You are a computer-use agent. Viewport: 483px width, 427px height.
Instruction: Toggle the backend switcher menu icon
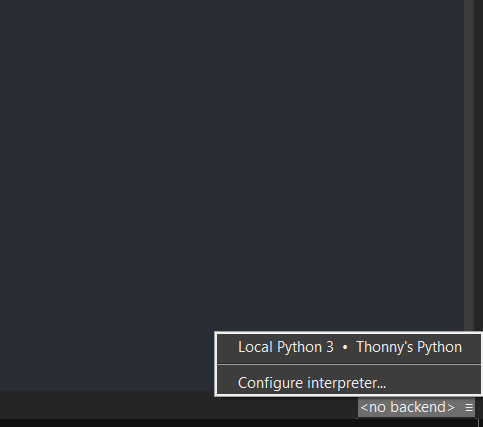click(x=469, y=407)
